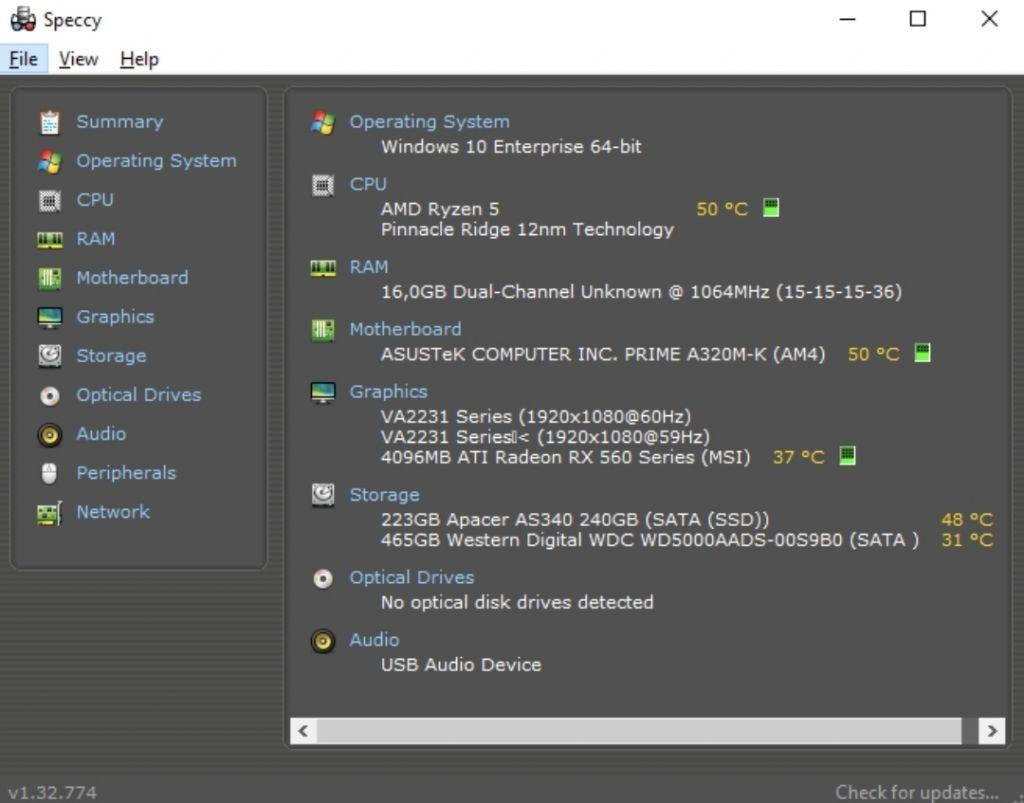The width and height of the screenshot is (1024, 803).
Task: Select Peripherals in the sidebar
Action: point(126,473)
